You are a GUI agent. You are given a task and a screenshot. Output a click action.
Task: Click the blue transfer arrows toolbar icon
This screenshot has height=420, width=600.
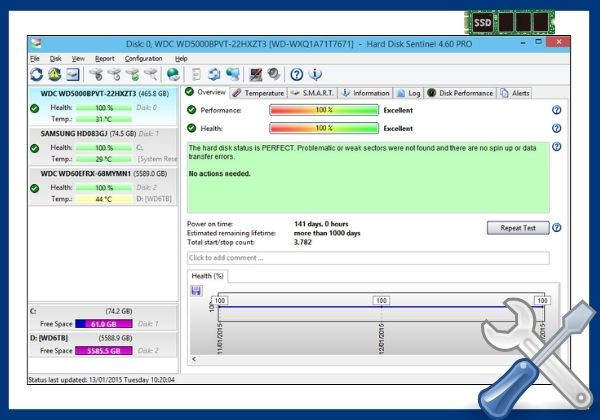214,74
